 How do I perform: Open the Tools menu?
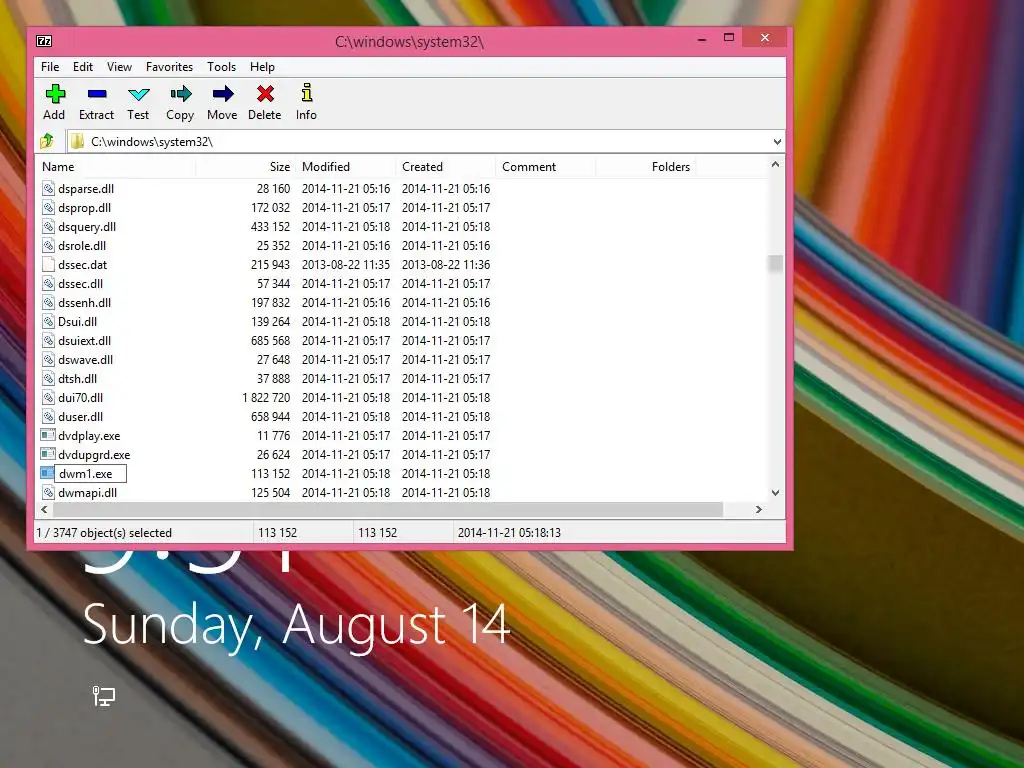pos(221,67)
